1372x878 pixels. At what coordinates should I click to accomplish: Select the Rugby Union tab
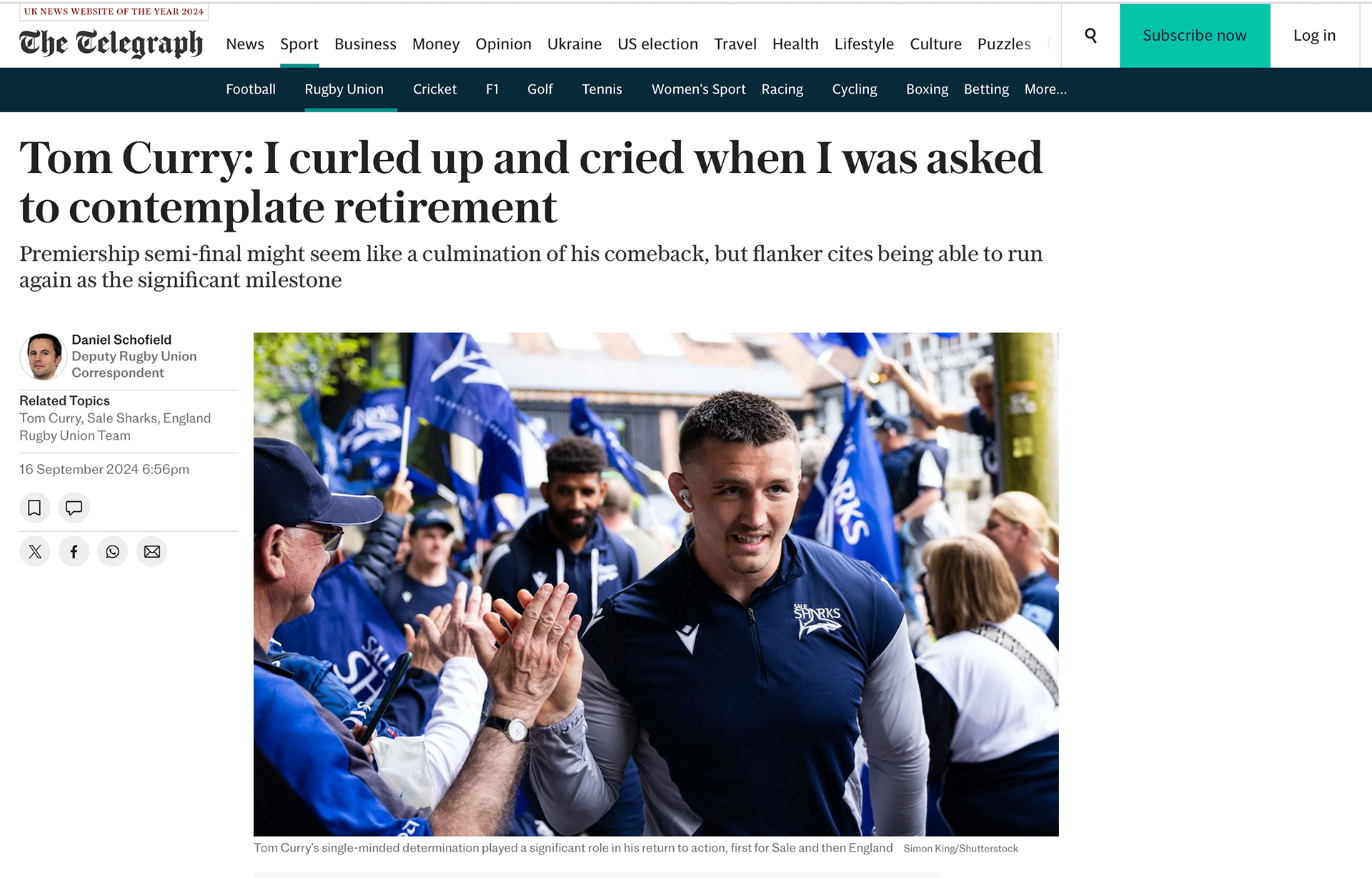click(344, 89)
